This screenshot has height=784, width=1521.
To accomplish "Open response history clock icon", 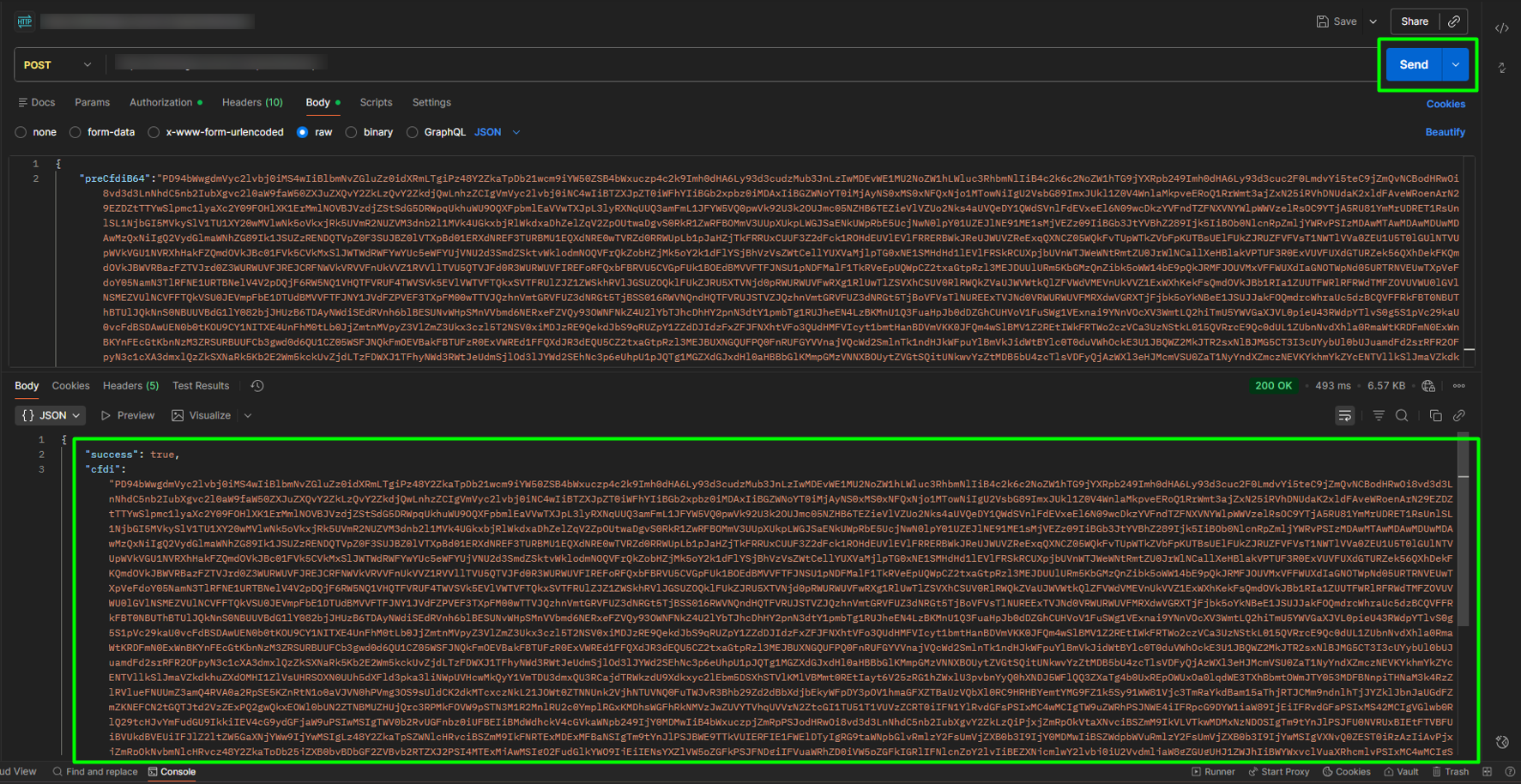I will pos(257,386).
